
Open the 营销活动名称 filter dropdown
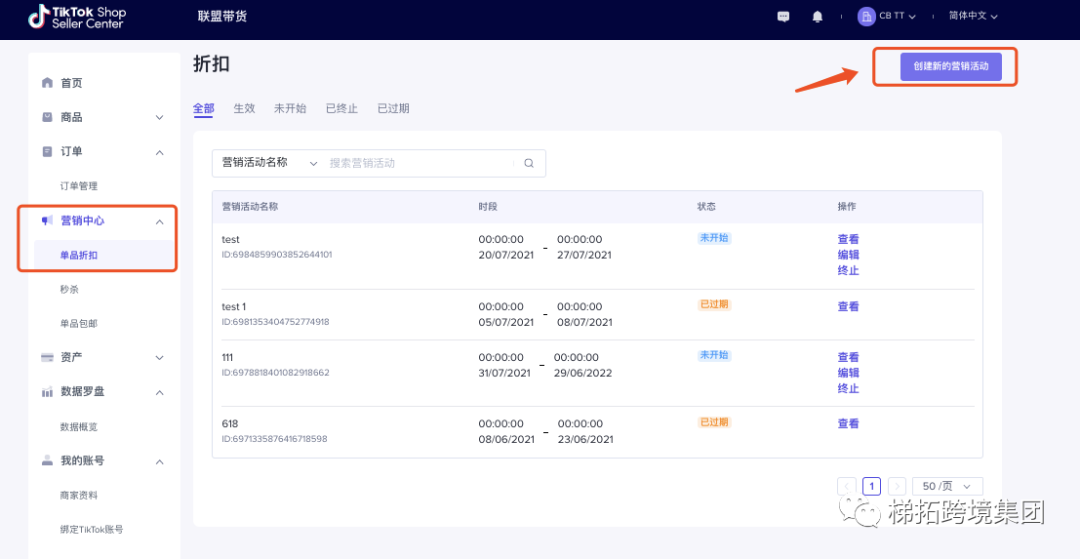tap(268, 163)
